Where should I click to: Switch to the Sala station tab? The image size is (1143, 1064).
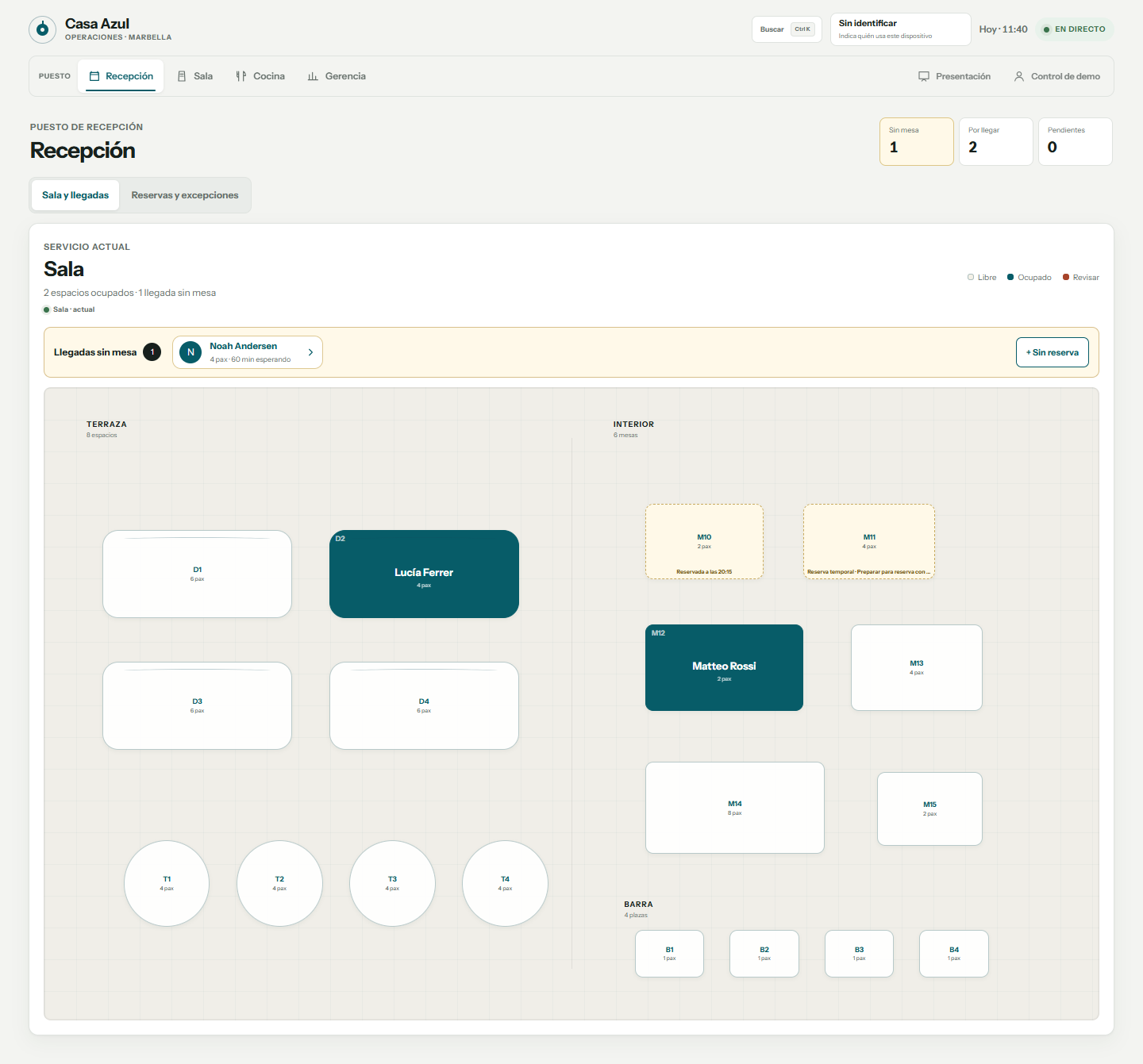[195, 76]
